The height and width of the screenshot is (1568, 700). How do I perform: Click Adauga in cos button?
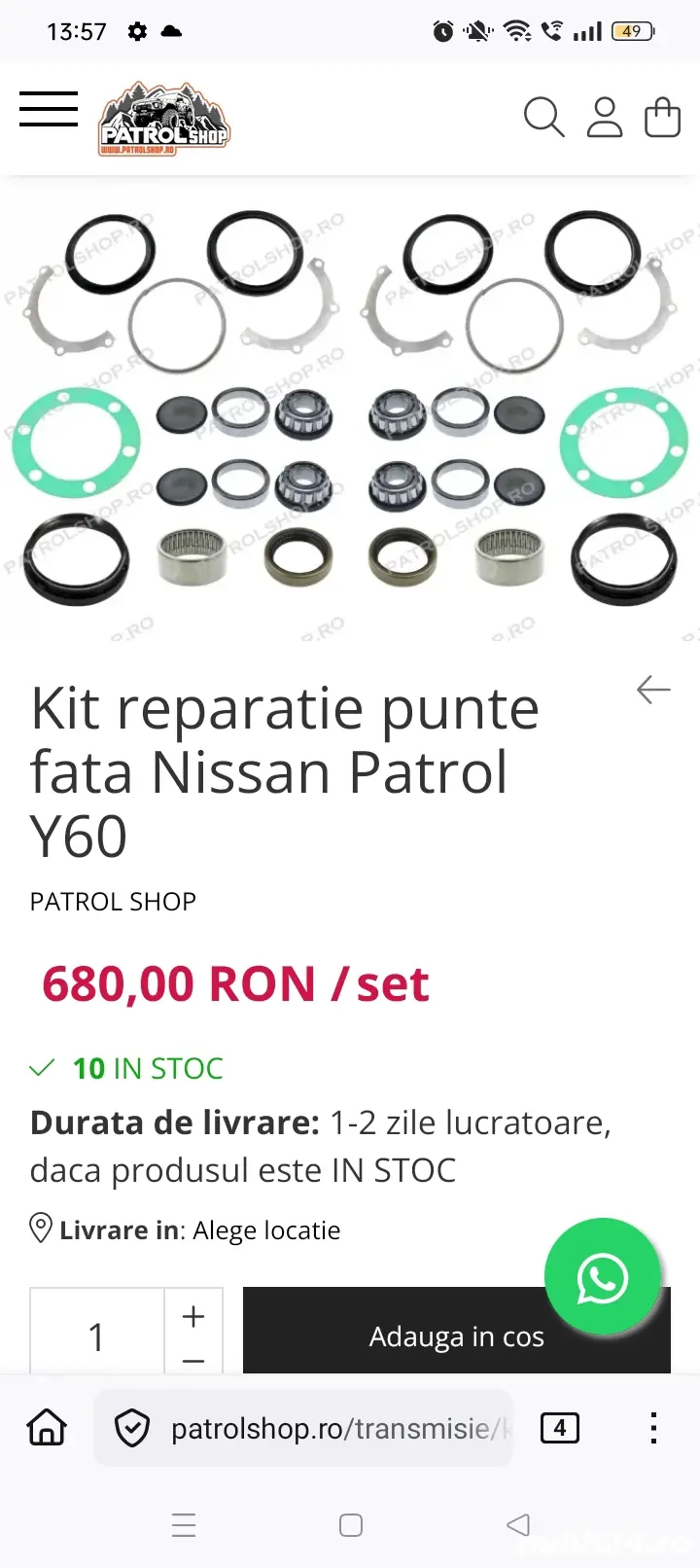[457, 1331]
